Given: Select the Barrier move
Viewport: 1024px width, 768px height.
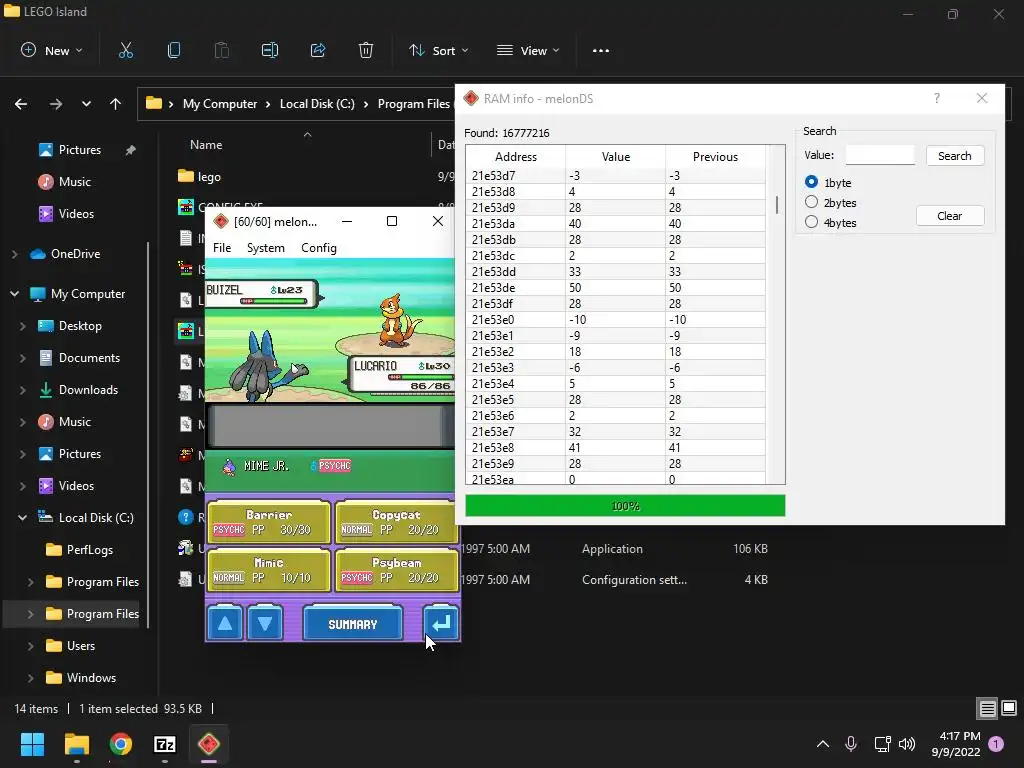Looking at the screenshot, I should click(x=268, y=522).
